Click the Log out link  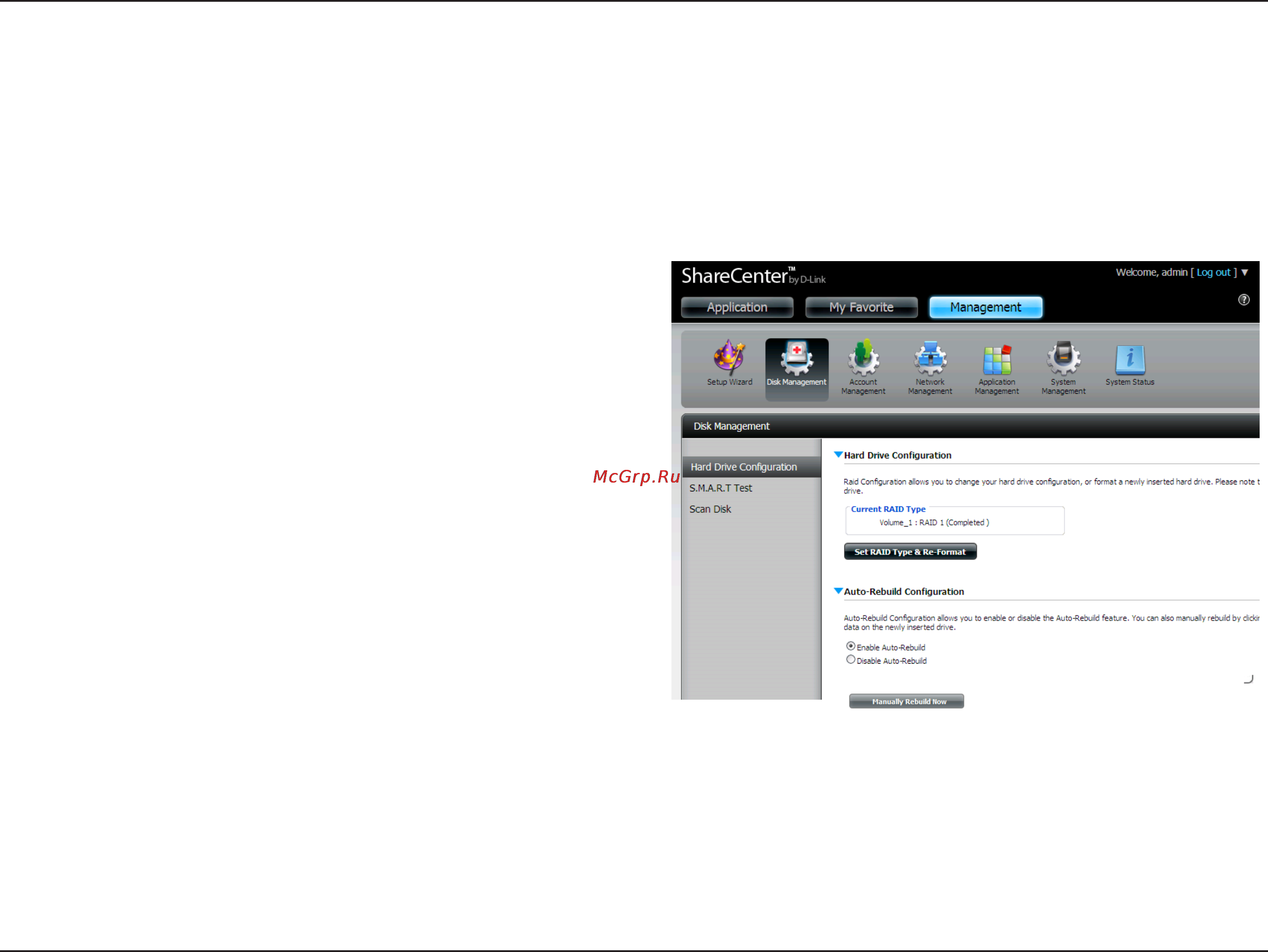(1213, 273)
